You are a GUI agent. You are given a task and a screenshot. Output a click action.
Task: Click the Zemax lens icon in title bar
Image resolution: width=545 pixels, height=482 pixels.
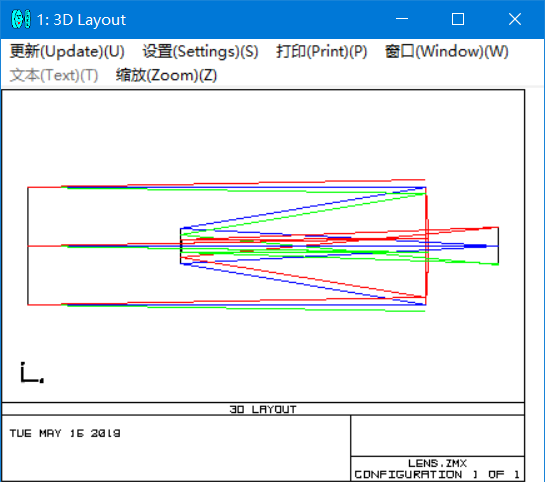click(x=21, y=19)
